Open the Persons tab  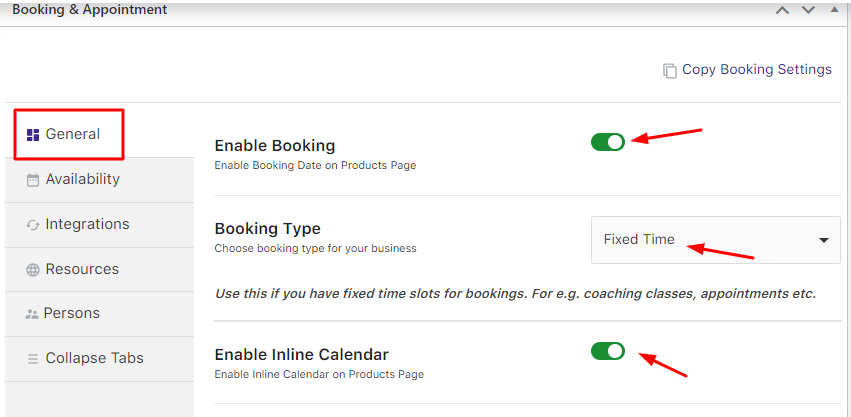(99, 314)
